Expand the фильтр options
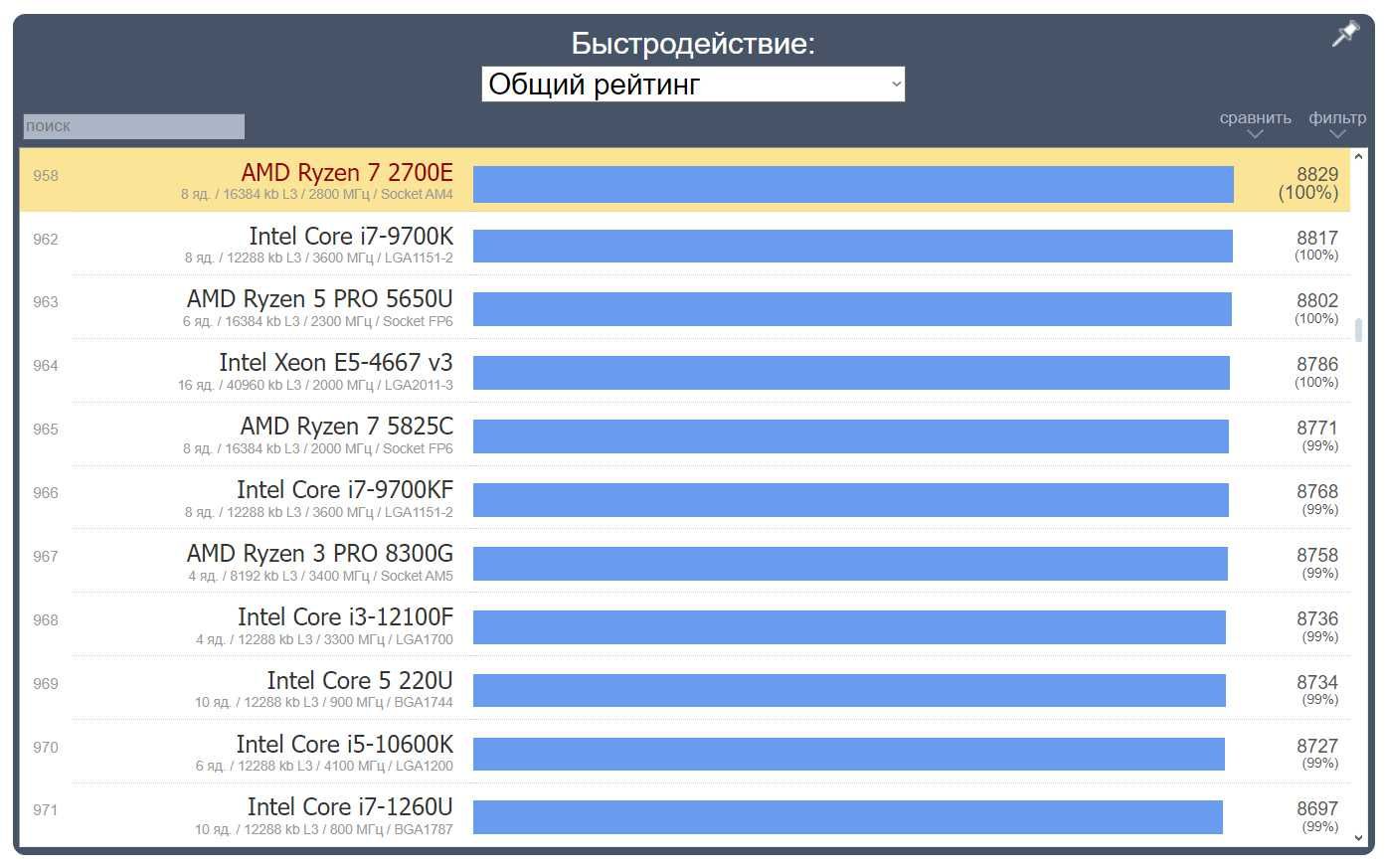 coord(1337,124)
